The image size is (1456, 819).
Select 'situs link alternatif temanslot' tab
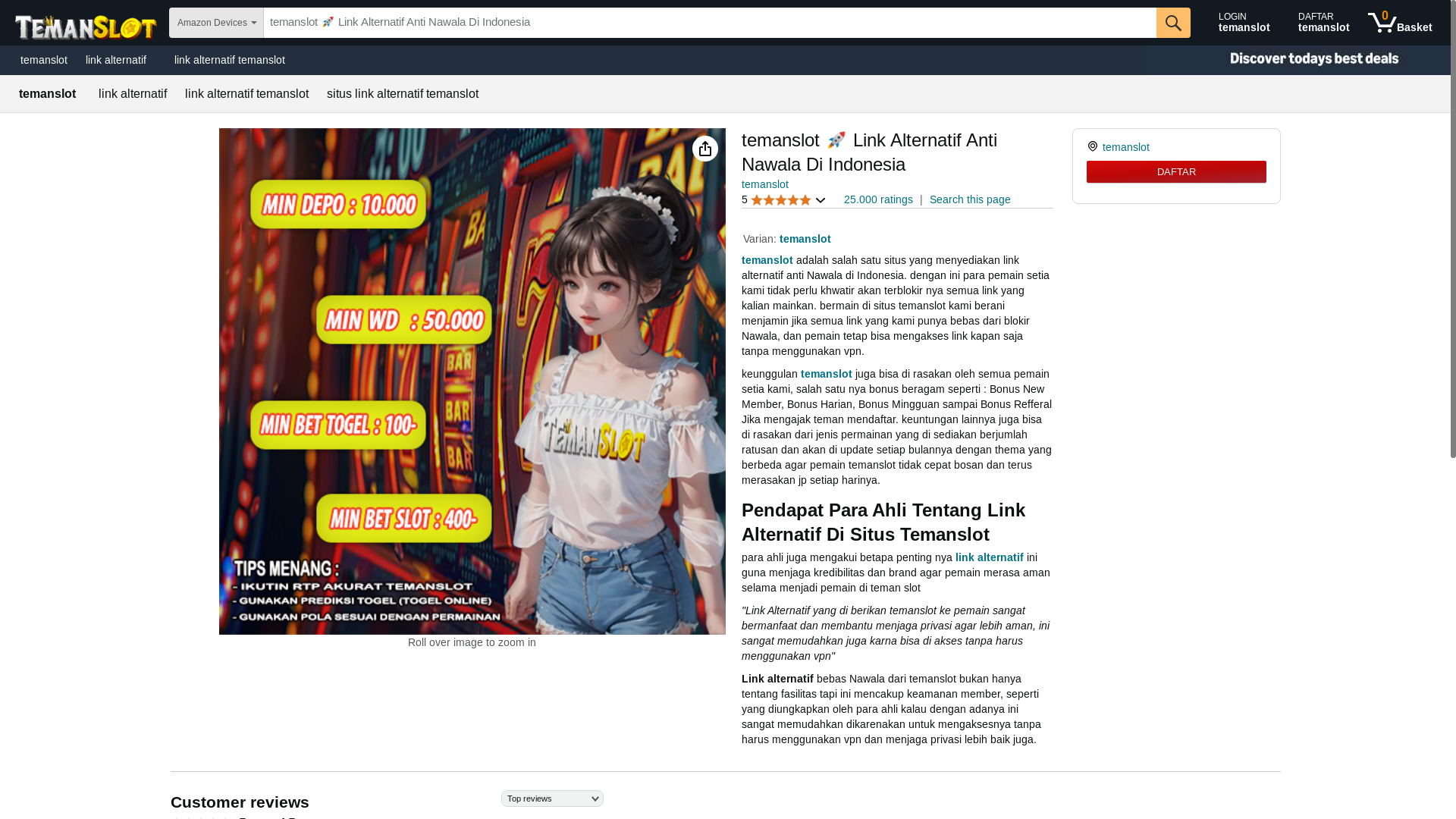[x=403, y=94]
